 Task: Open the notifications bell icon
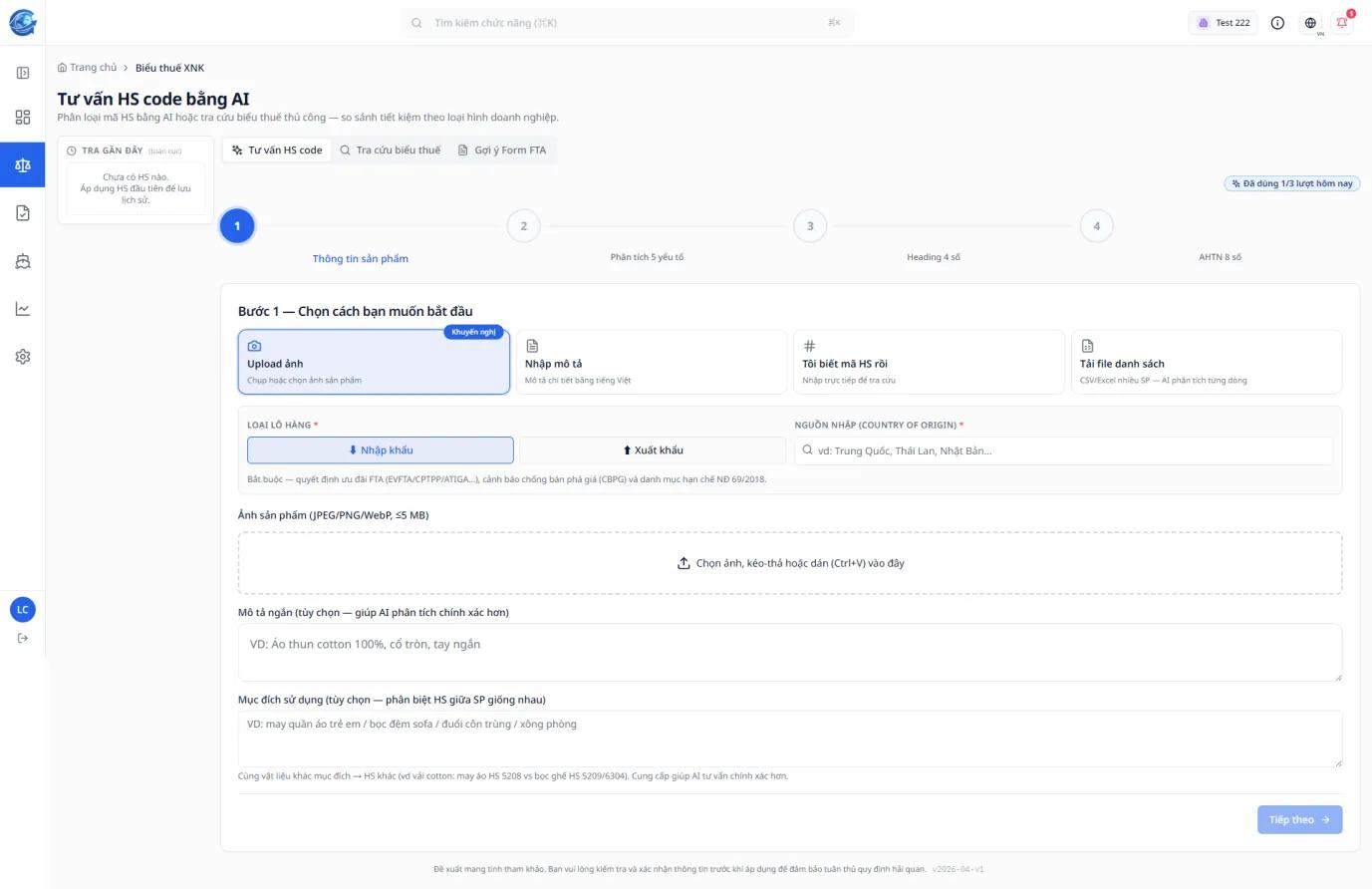1342,23
